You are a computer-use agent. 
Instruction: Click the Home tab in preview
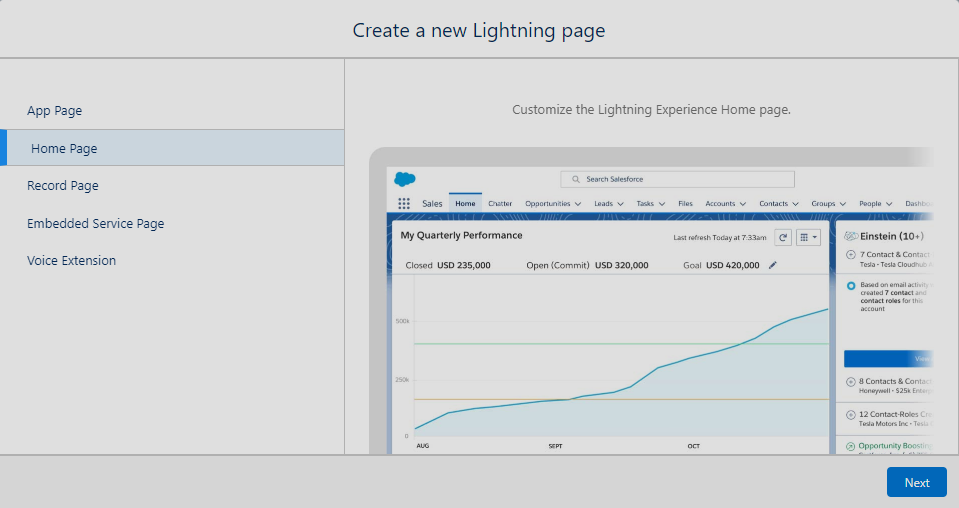pyautogui.click(x=465, y=204)
